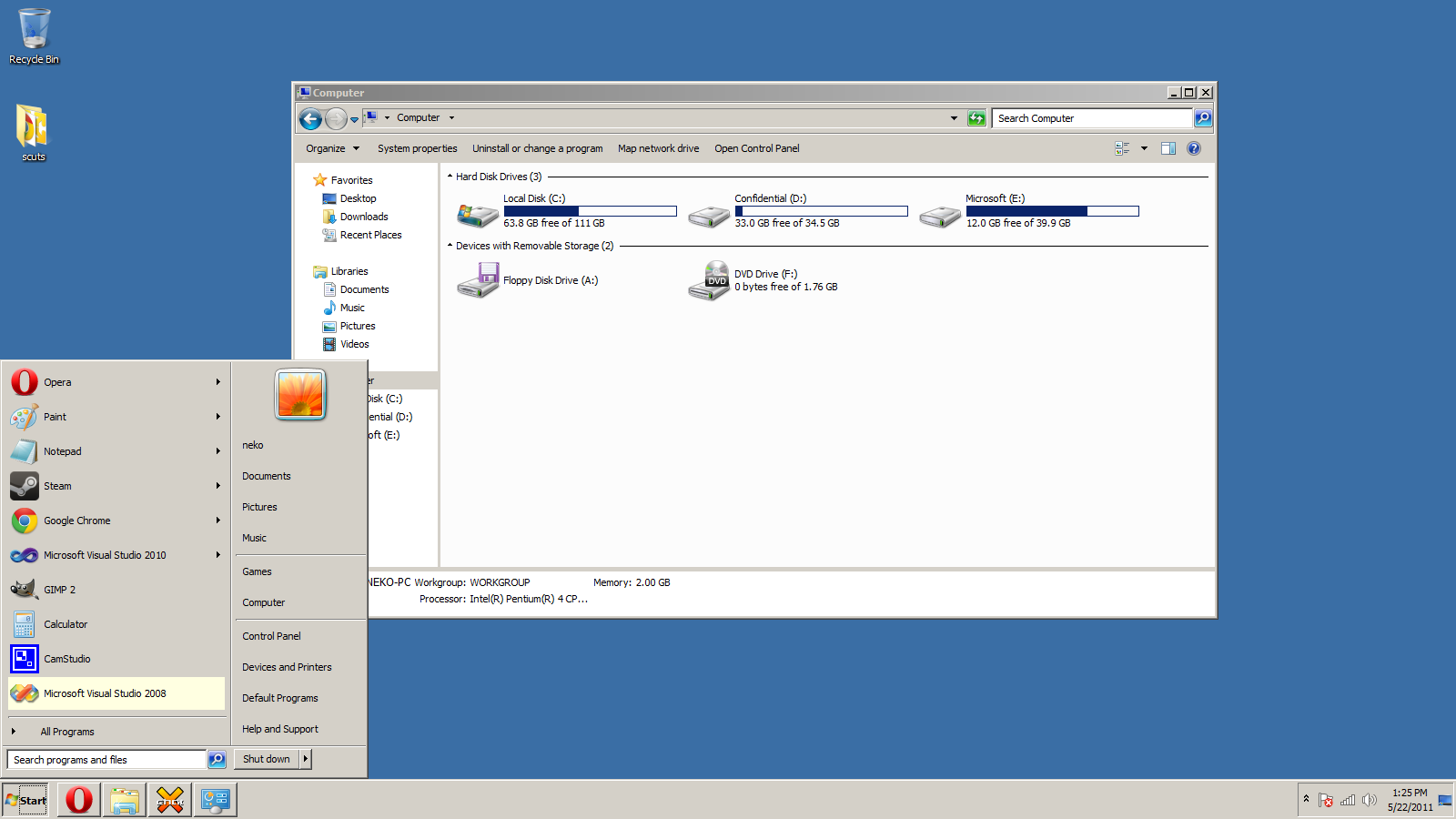Open Opera from the Start menu
The height and width of the screenshot is (819, 1456).
tap(116, 382)
